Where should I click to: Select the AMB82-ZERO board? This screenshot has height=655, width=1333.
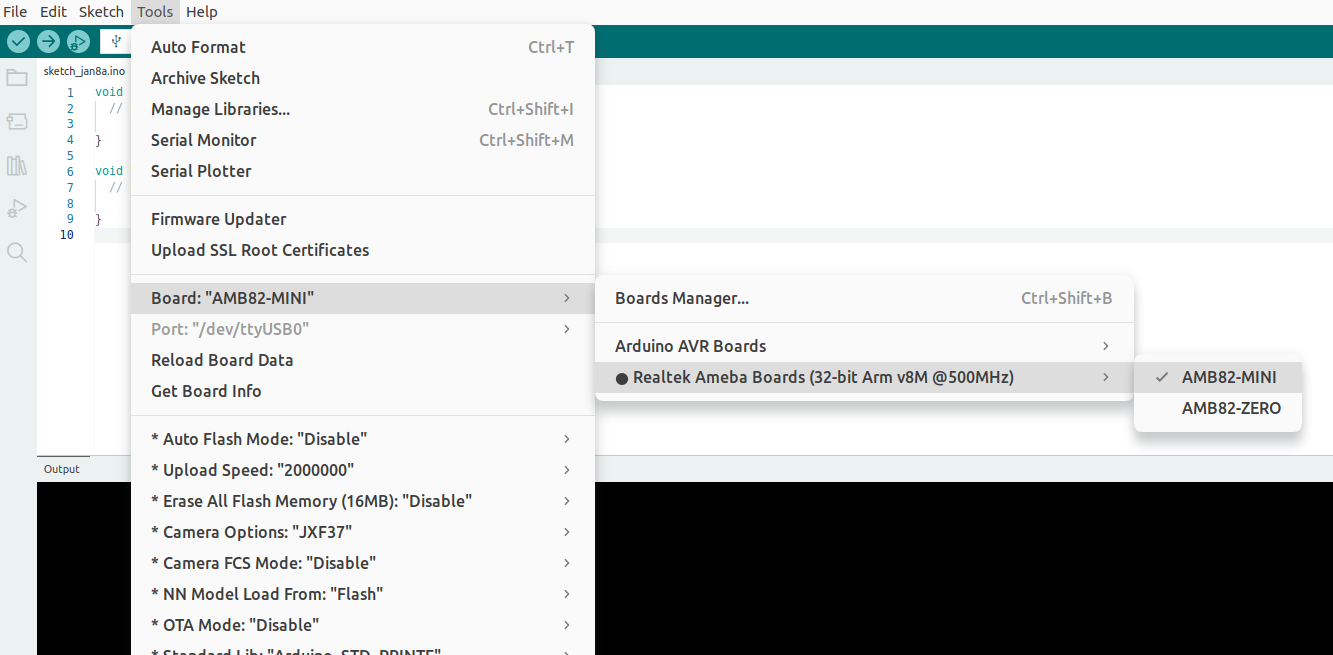point(1218,408)
